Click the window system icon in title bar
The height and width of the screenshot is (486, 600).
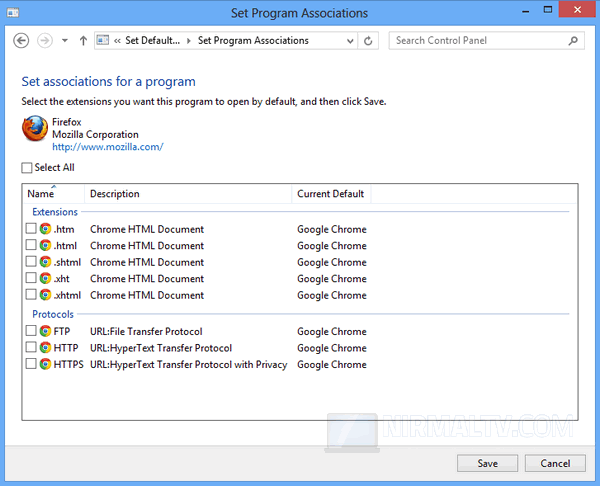(x=13, y=13)
